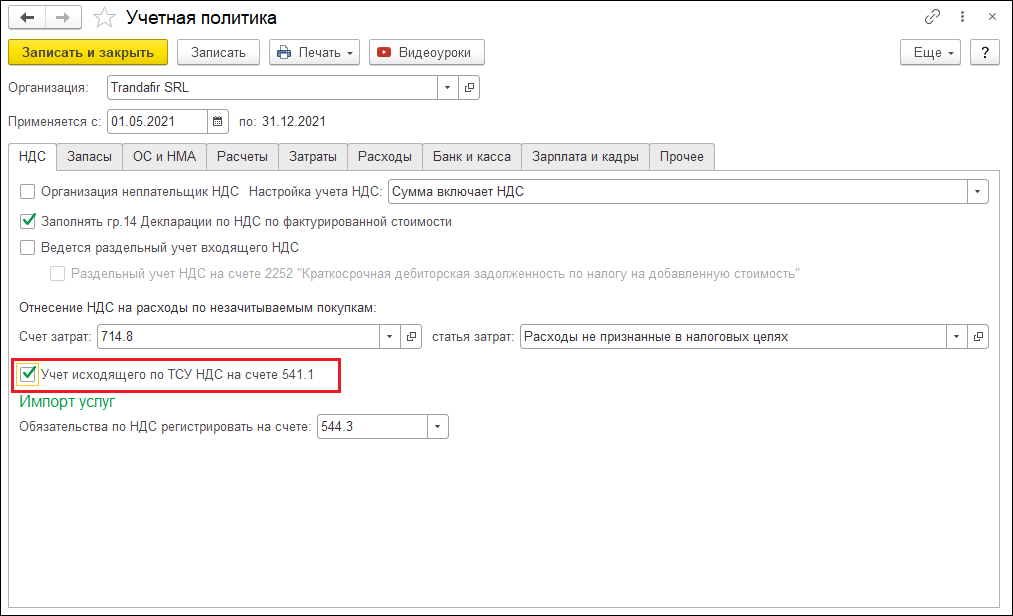Screen dimensions: 1013x616
Task: Uncheck Заполнять гр.14 Декларации по НДС
Action: coord(28,221)
